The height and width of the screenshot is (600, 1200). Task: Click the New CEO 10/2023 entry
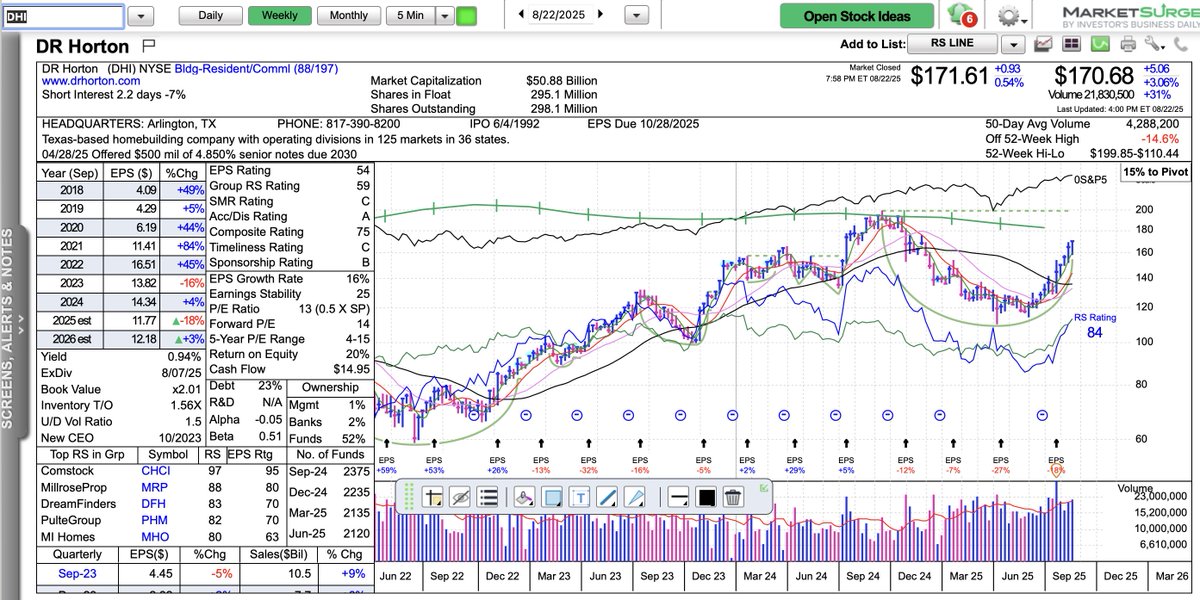click(x=122, y=436)
